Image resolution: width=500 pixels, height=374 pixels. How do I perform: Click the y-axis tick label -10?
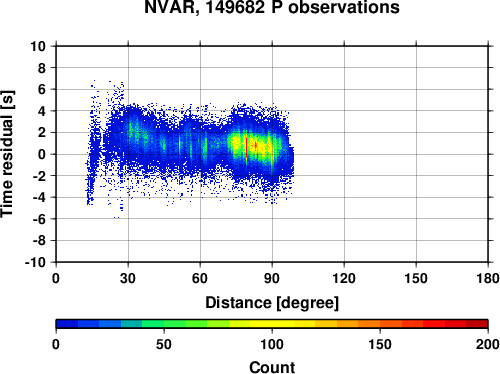coord(35,262)
